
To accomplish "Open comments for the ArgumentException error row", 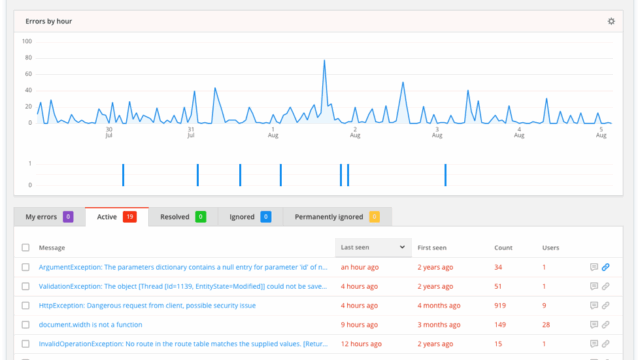I will coord(594,267).
